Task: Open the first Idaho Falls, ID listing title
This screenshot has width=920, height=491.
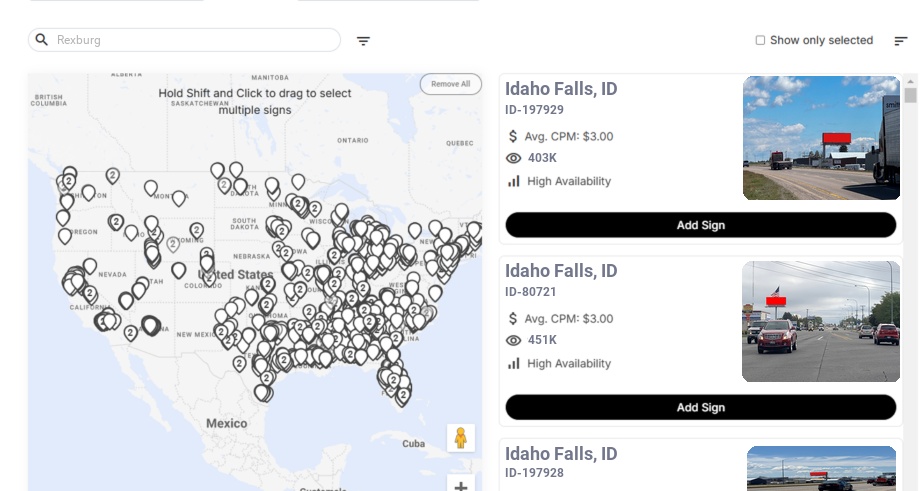Action: tap(561, 89)
